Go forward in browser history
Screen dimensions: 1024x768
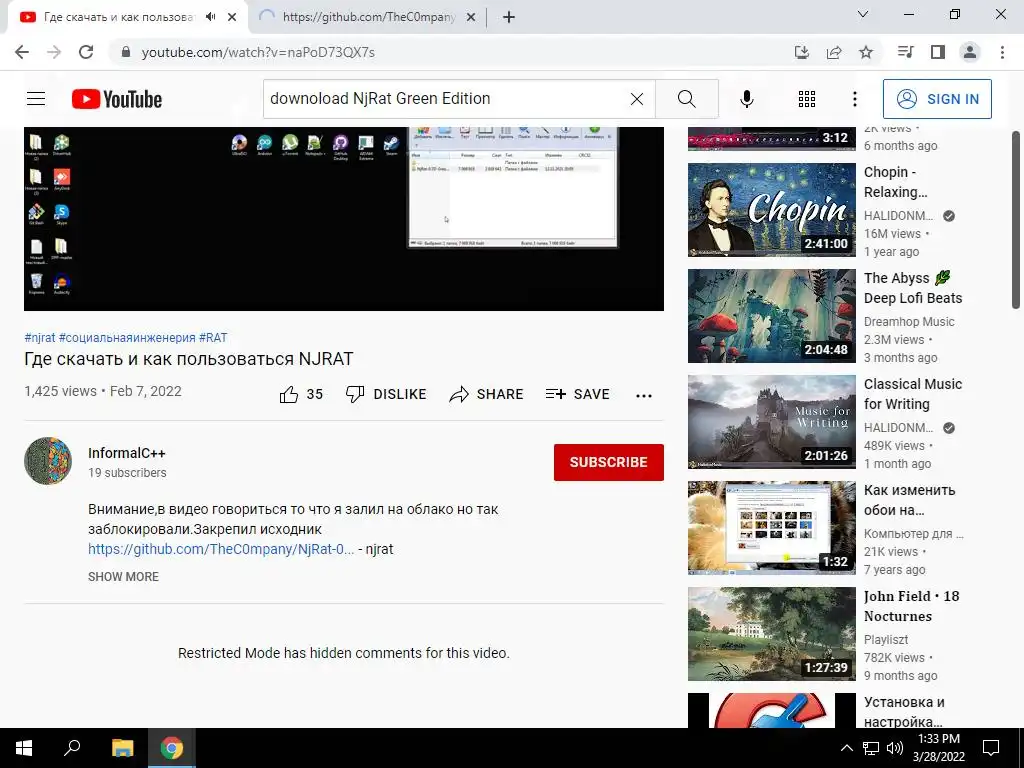pyautogui.click(x=54, y=52)
